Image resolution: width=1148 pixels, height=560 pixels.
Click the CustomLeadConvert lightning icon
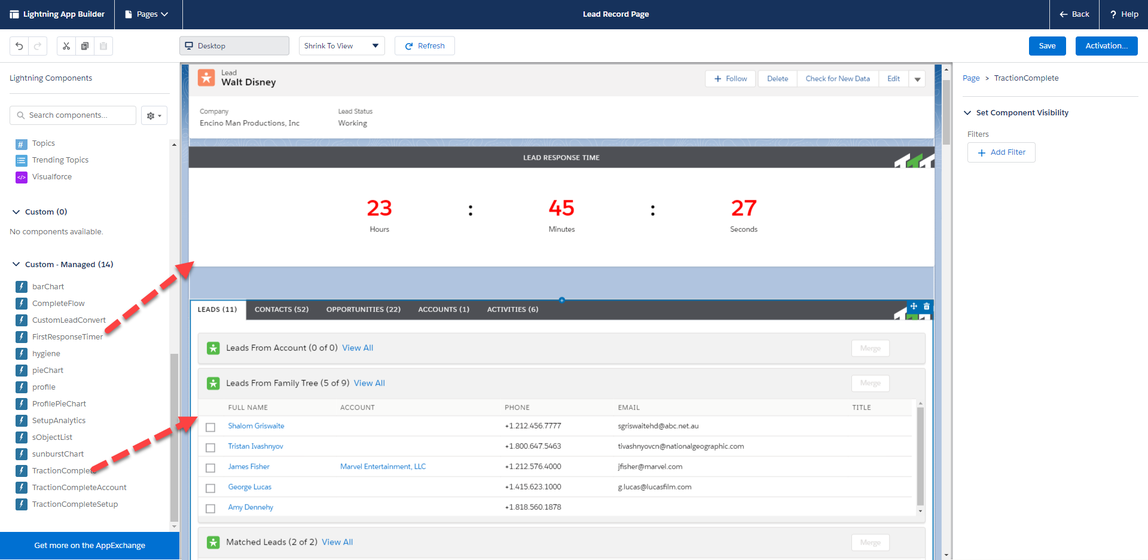20,320
